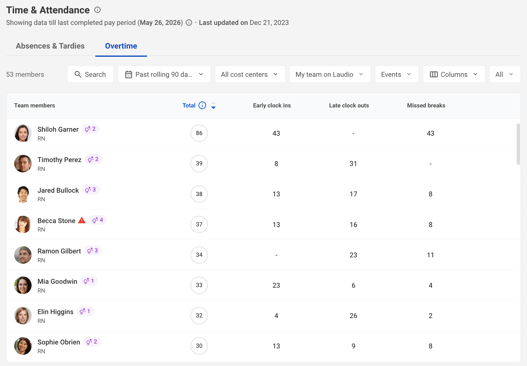This screenshot has width=527, height=366.
Task: Click Elin Higgins's total circle 32
Action: coord(199,315)
